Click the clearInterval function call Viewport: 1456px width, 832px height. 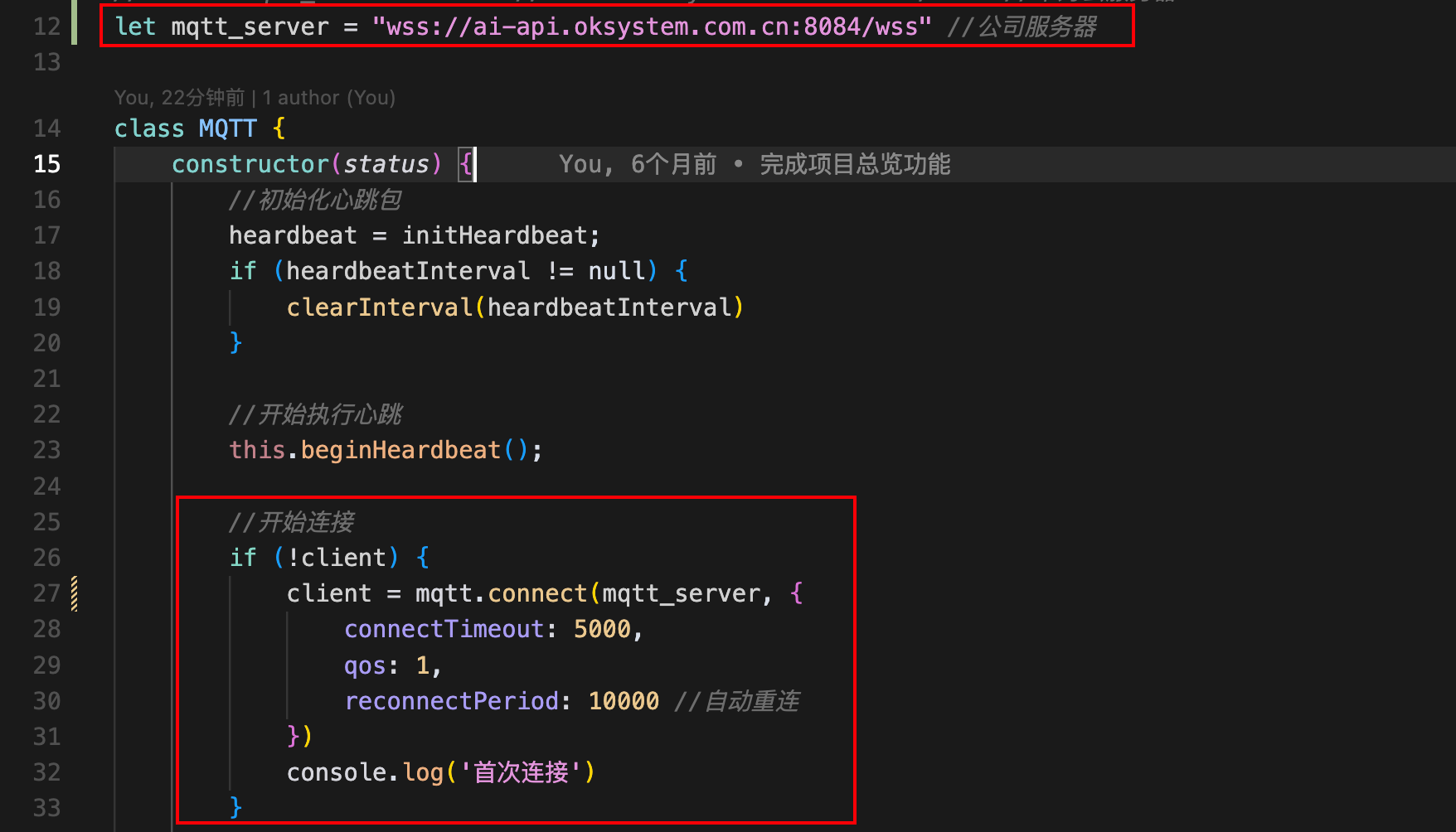(380, 307)
